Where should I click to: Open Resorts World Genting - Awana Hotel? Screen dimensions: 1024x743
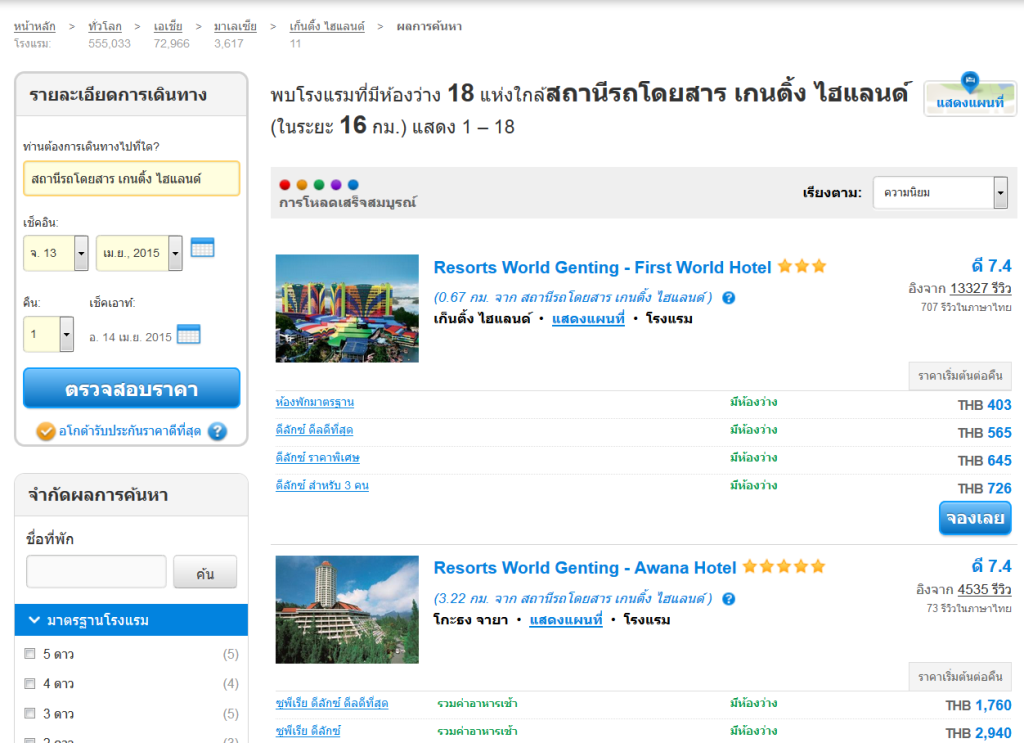coord(584,568)
